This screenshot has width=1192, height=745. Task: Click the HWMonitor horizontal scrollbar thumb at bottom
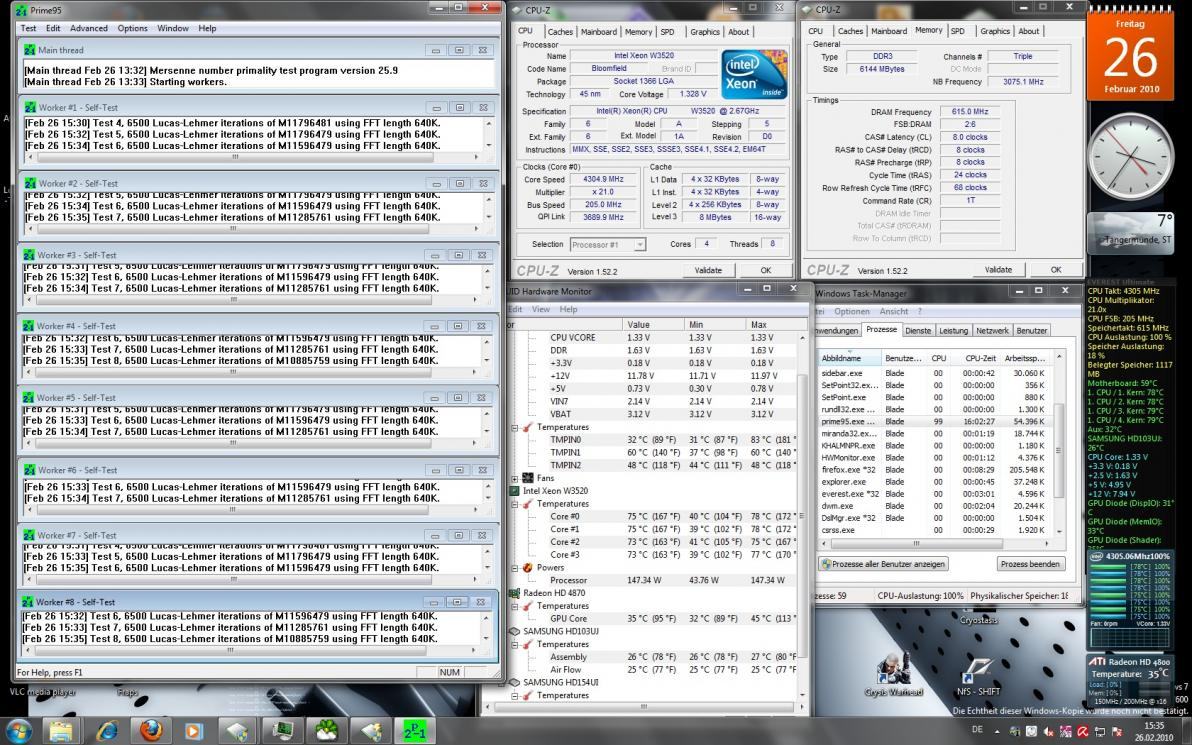643,707
